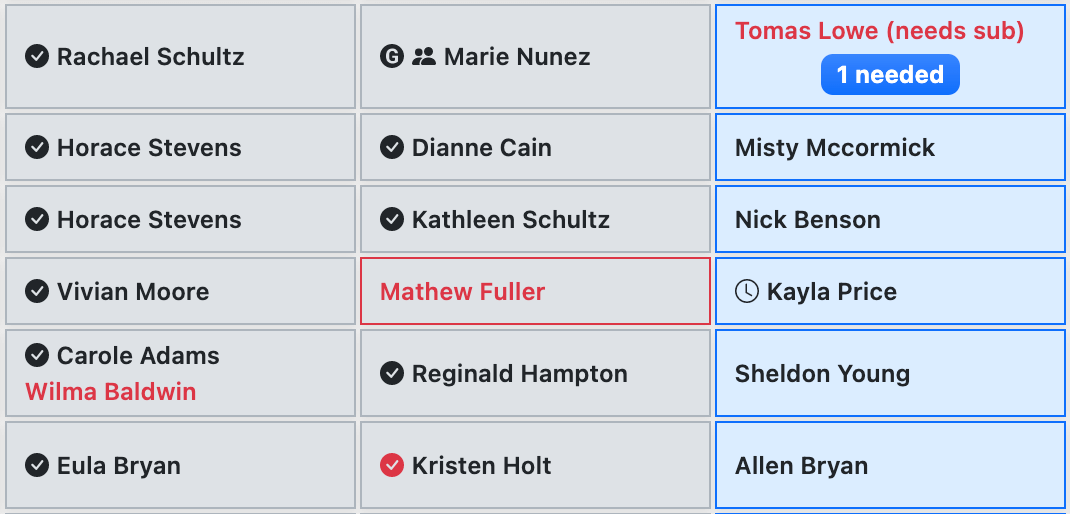
Task: Choose the Sheldon Young slot
Action: [890, 374]
